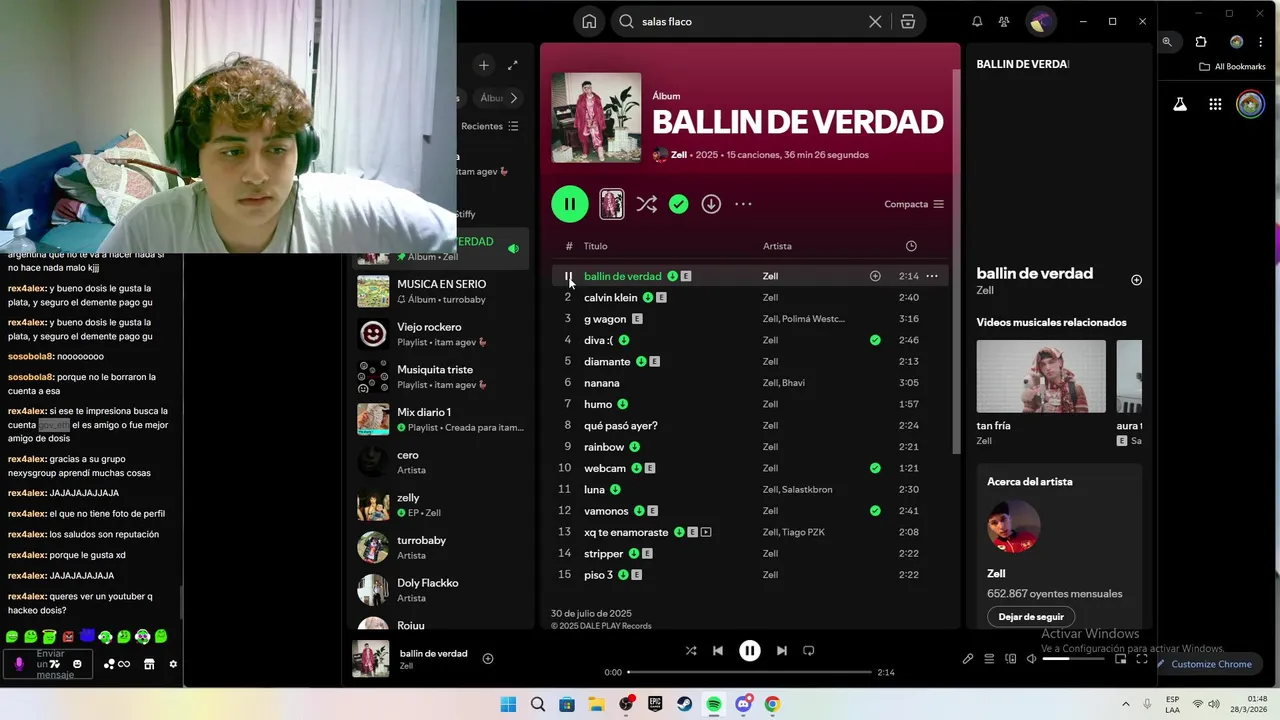Expand Your Library with the arrows icon

tap(513, 65)
